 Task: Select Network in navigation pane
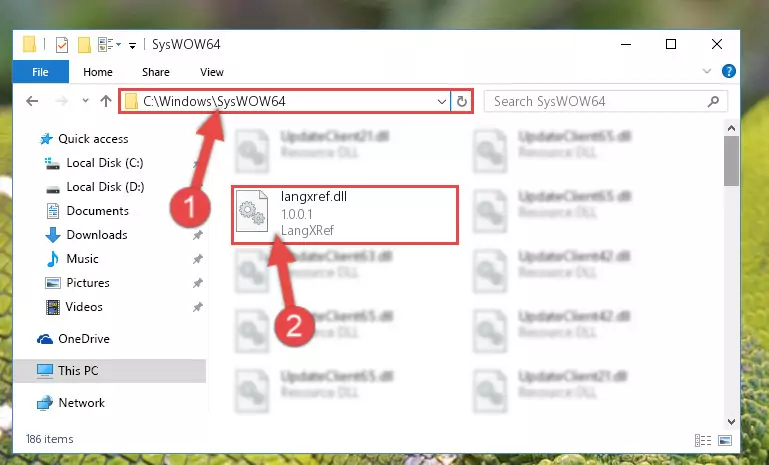pos(81,403)
